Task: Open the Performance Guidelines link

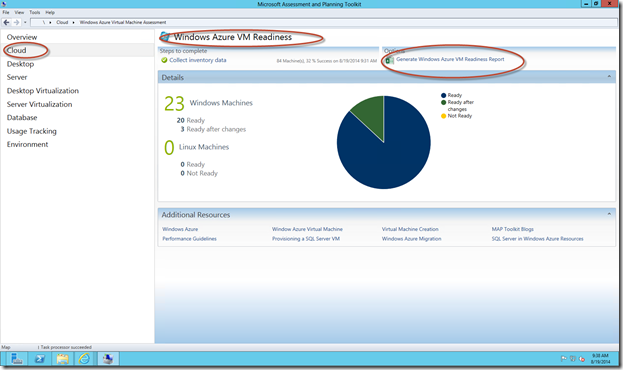Action: 190,239
